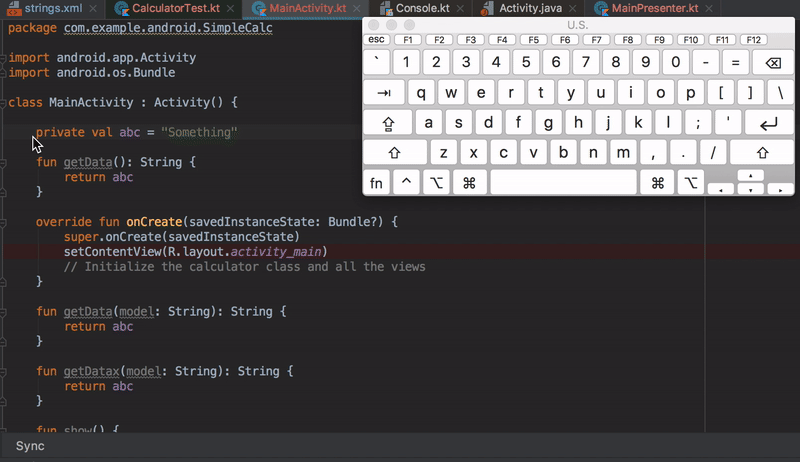Click the getDatax function name
800x462 pixels.
(x=91, y=371)
